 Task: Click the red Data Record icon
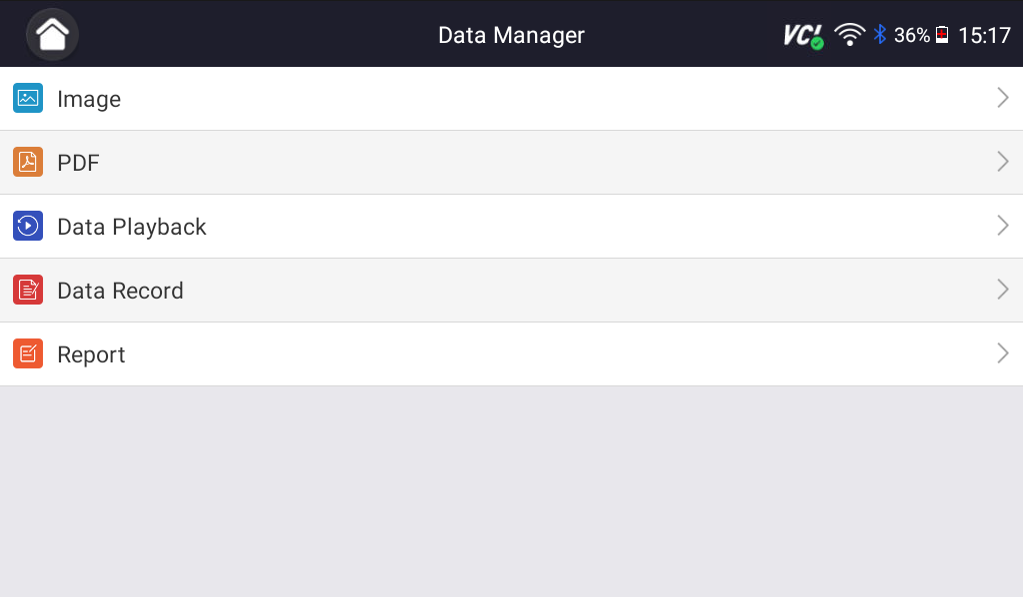28,290
